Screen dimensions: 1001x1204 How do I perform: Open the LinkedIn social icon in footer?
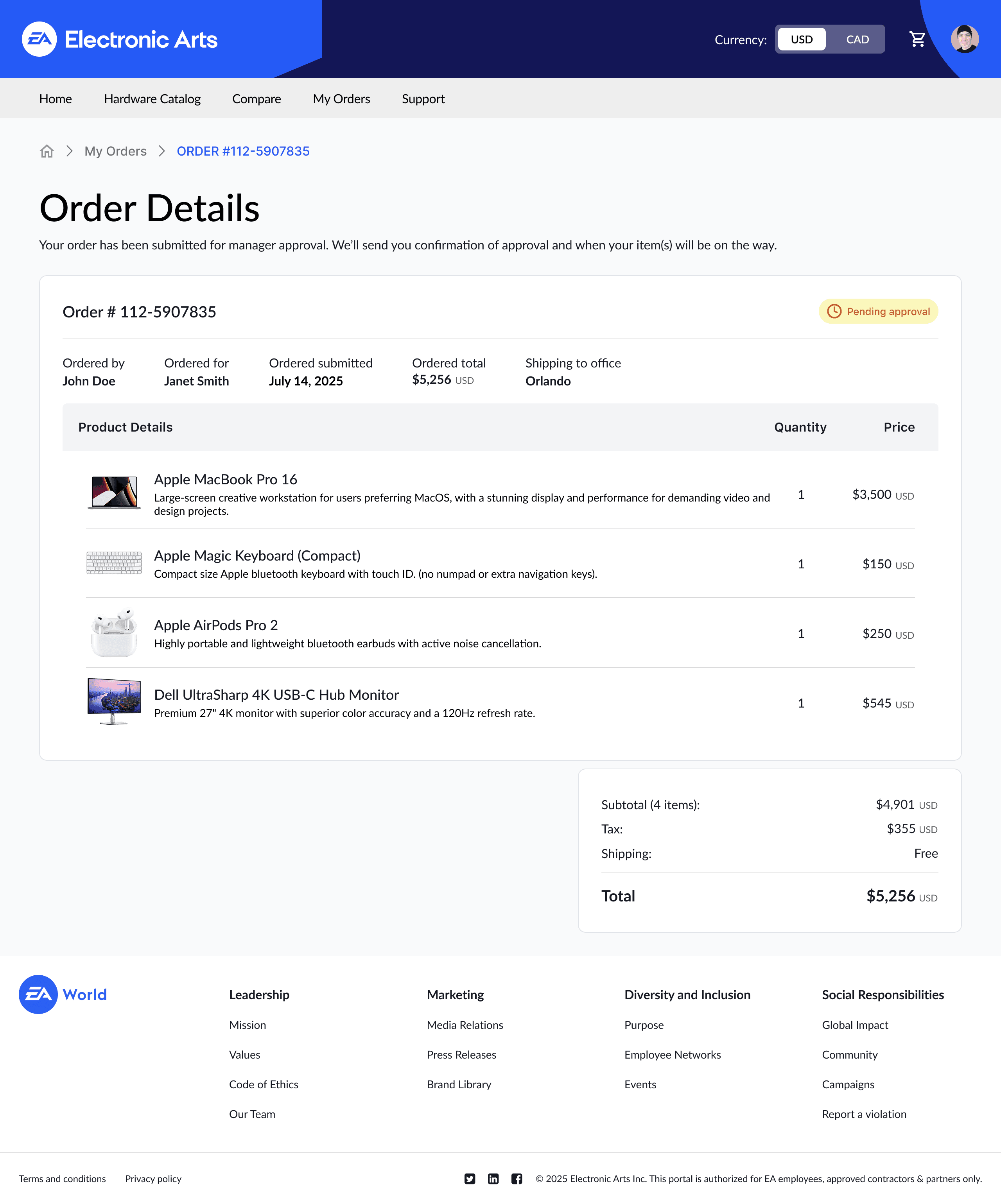click(493, 1179)
